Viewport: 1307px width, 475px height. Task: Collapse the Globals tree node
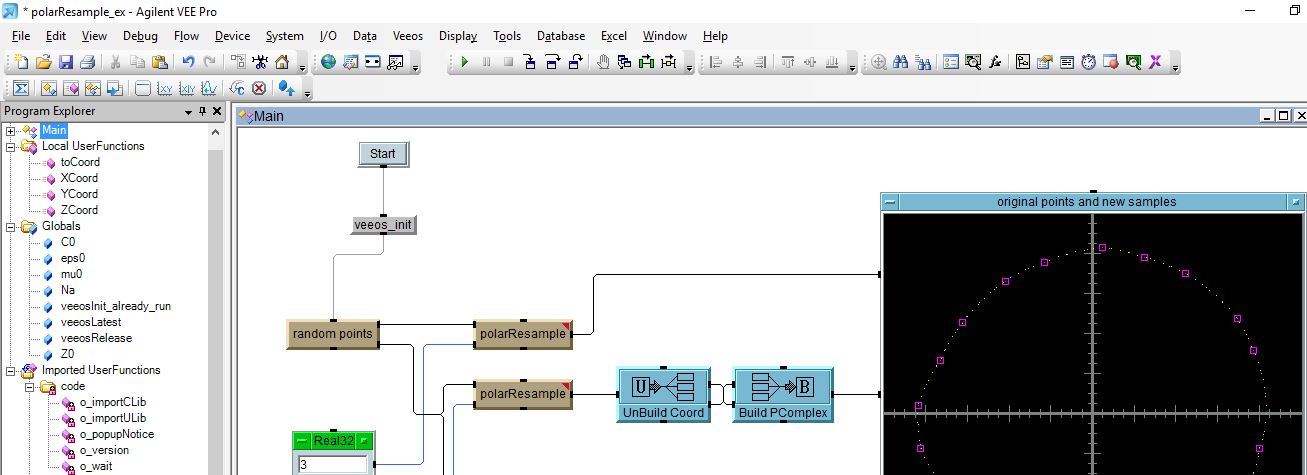11,227
